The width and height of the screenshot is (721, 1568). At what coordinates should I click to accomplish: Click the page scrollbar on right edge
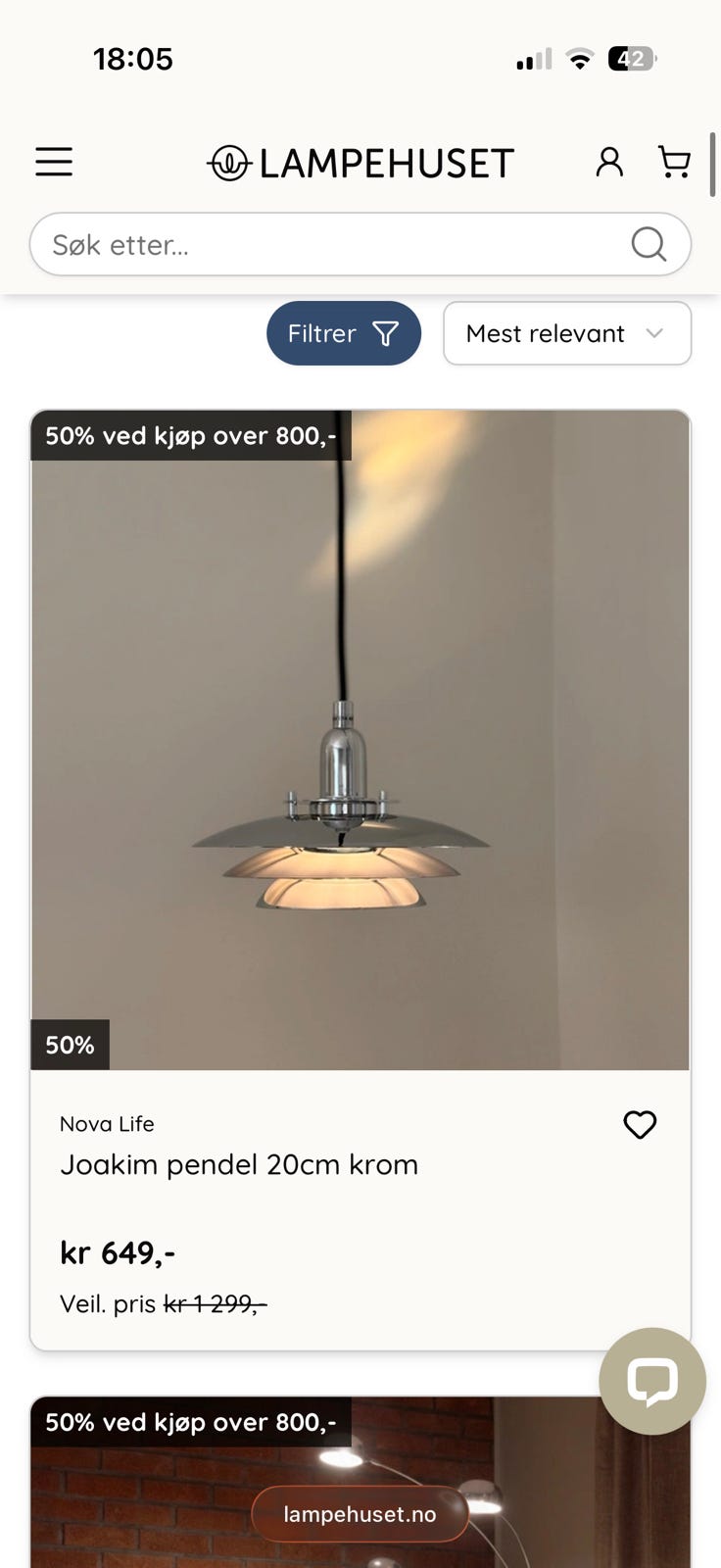pyautogui.click(x=713, y=164)
